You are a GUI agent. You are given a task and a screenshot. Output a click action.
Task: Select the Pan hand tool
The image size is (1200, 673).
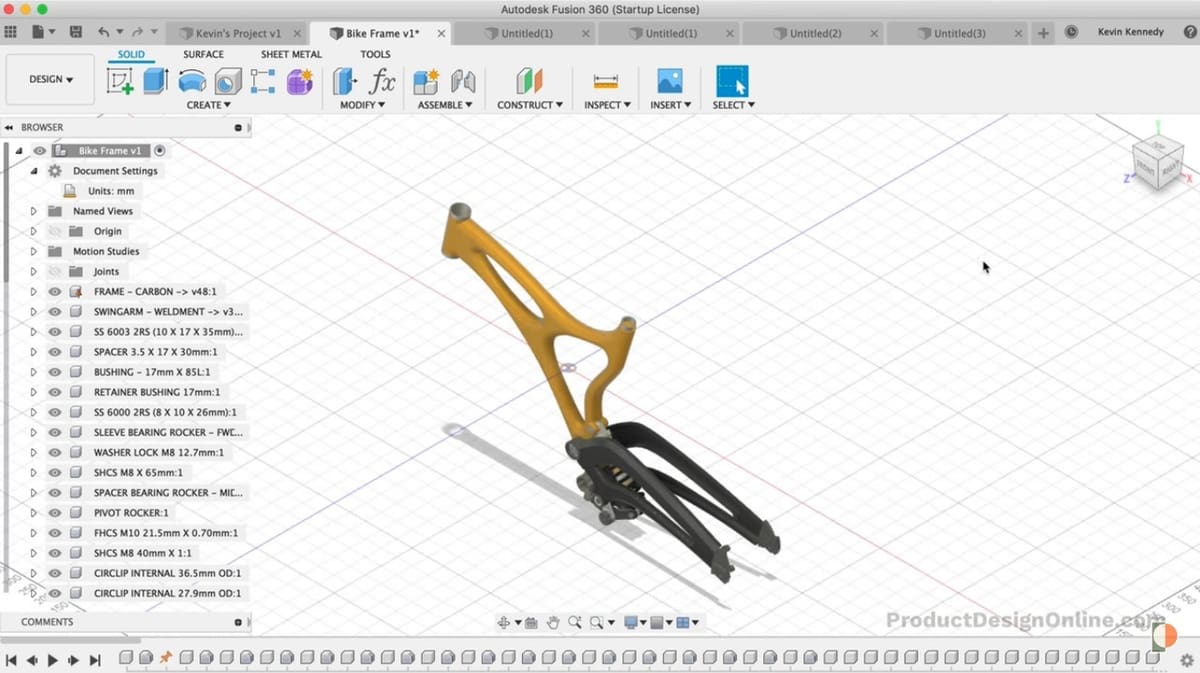[x=553, y=622]
